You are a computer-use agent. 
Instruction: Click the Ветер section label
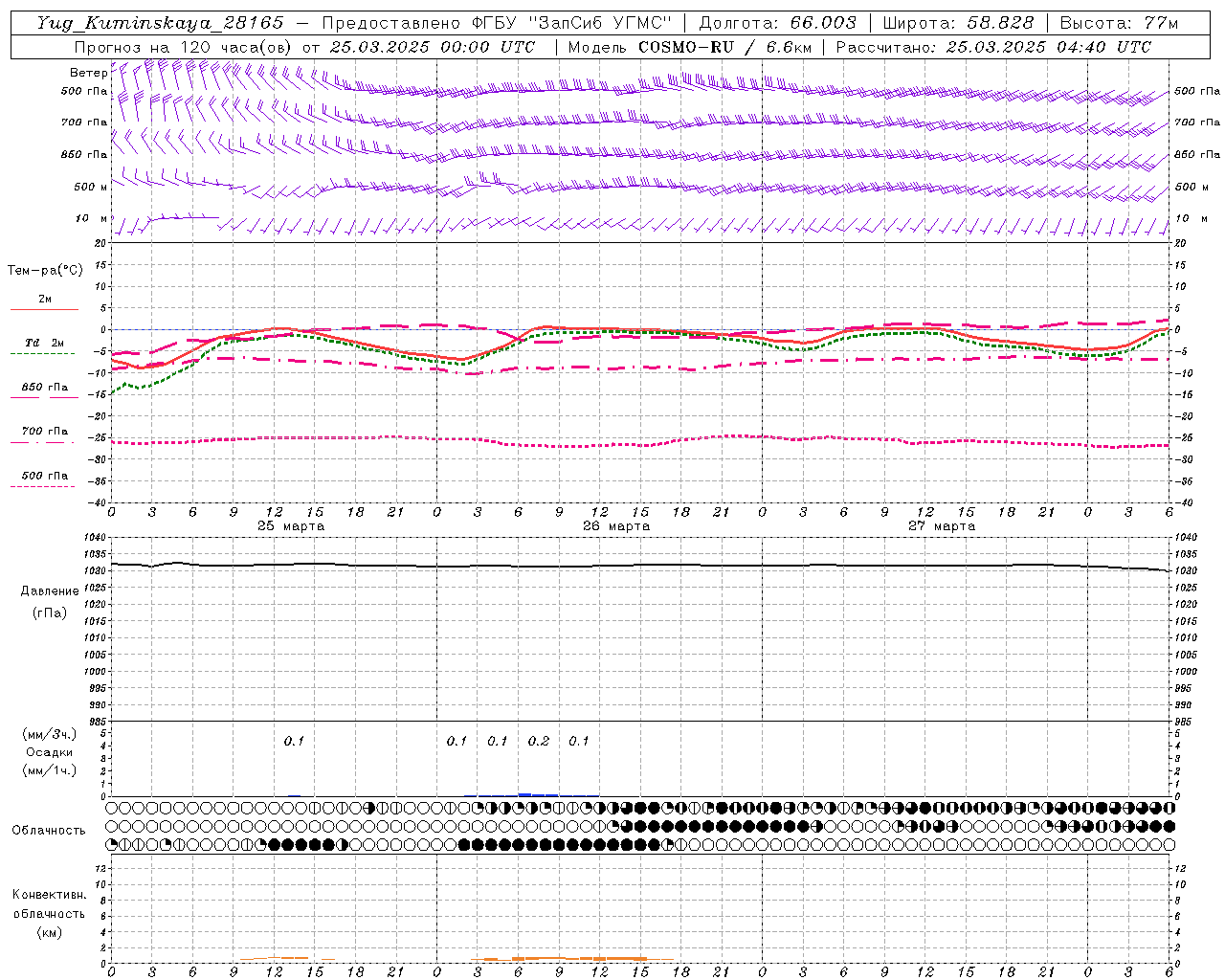click(88, 73)
